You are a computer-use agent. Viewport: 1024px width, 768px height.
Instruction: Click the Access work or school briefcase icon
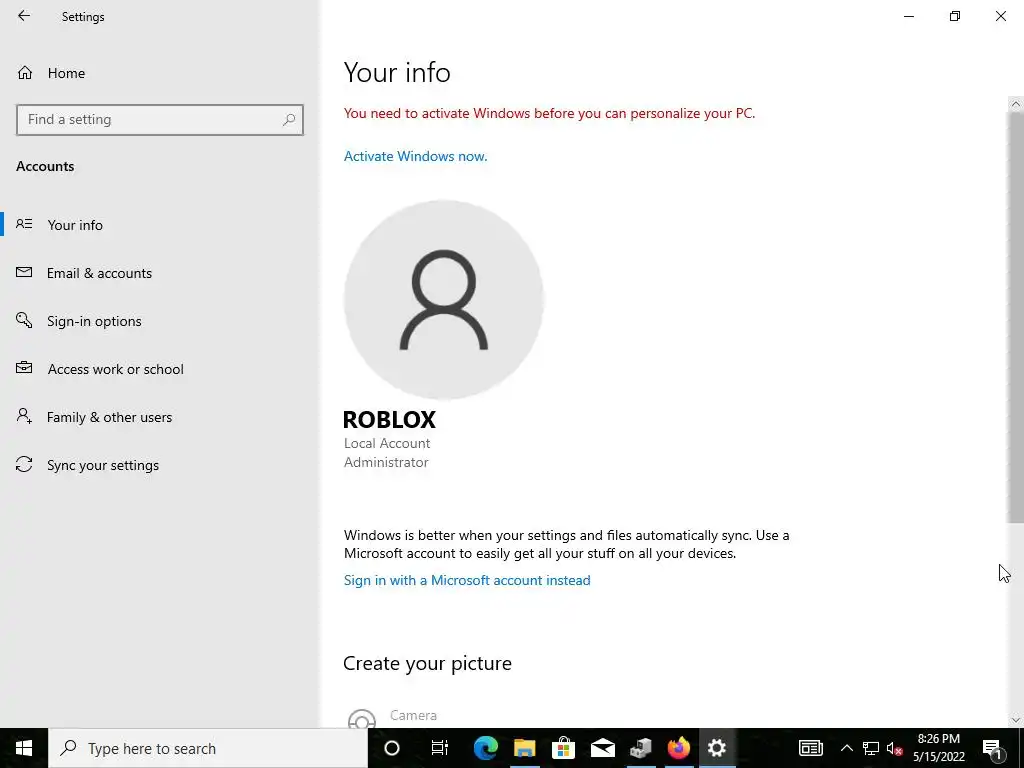pyautogui.click(x=24, y=368)
